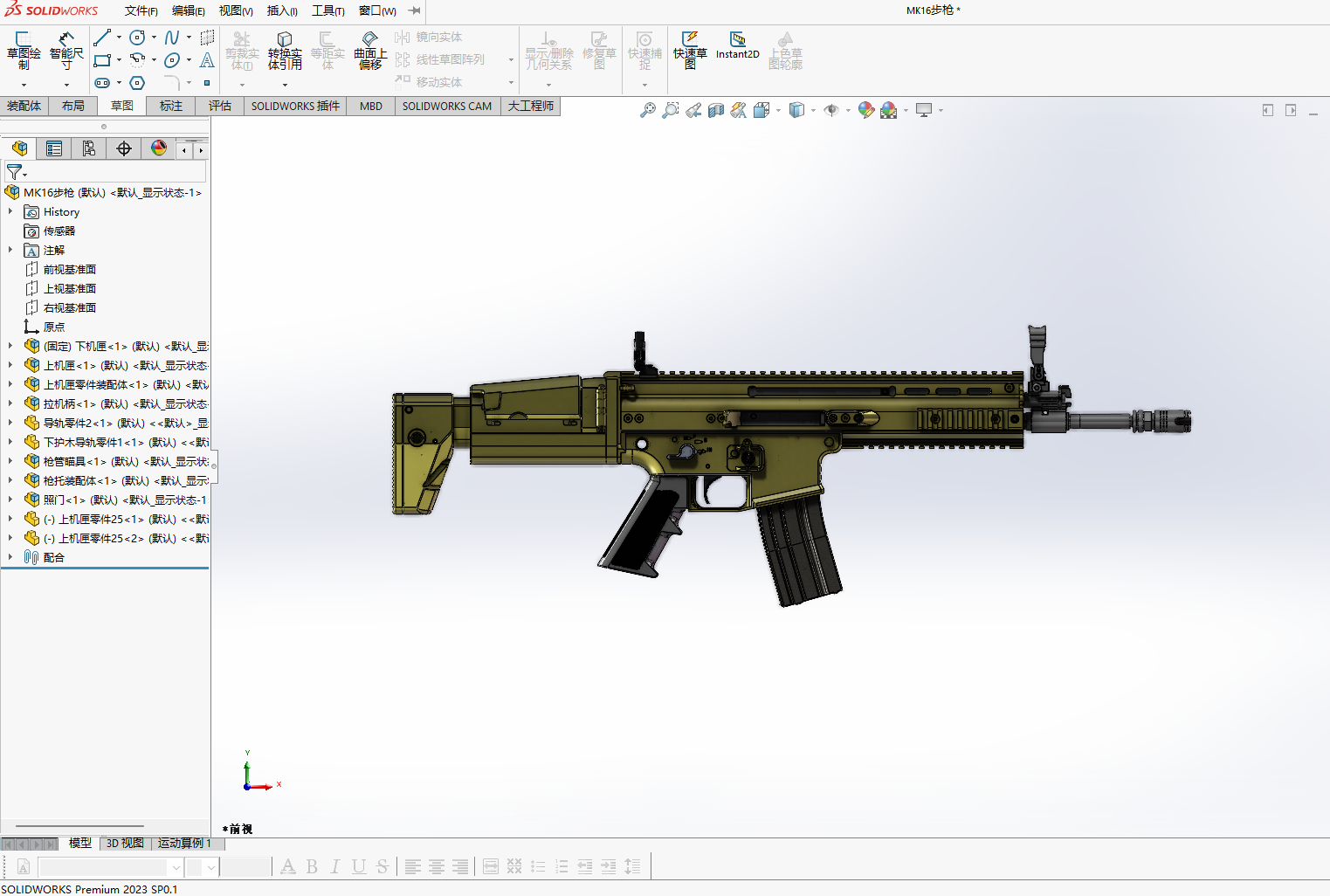This screenshot has height=896, width=1330.
Task: Click the 草图绘制 sketch button
Action: [24, 51]
